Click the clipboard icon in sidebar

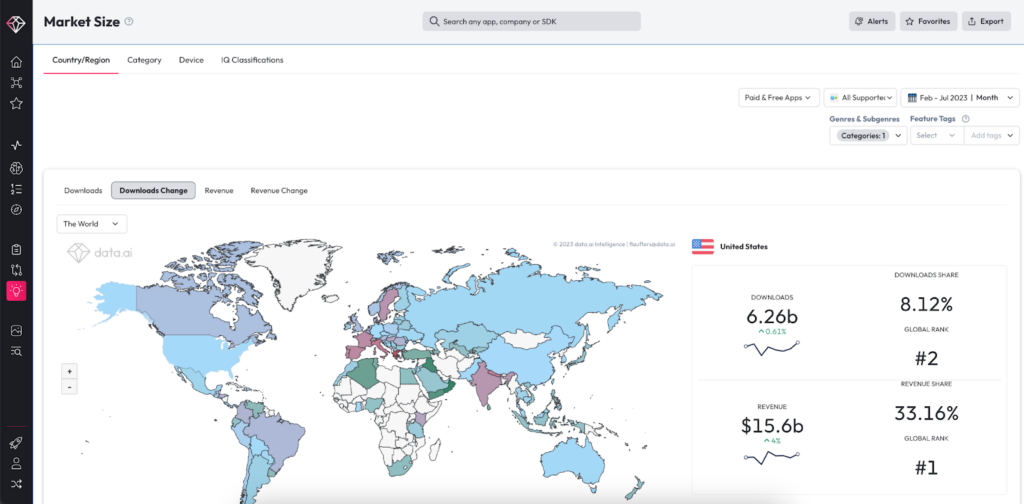pos(16,249)
